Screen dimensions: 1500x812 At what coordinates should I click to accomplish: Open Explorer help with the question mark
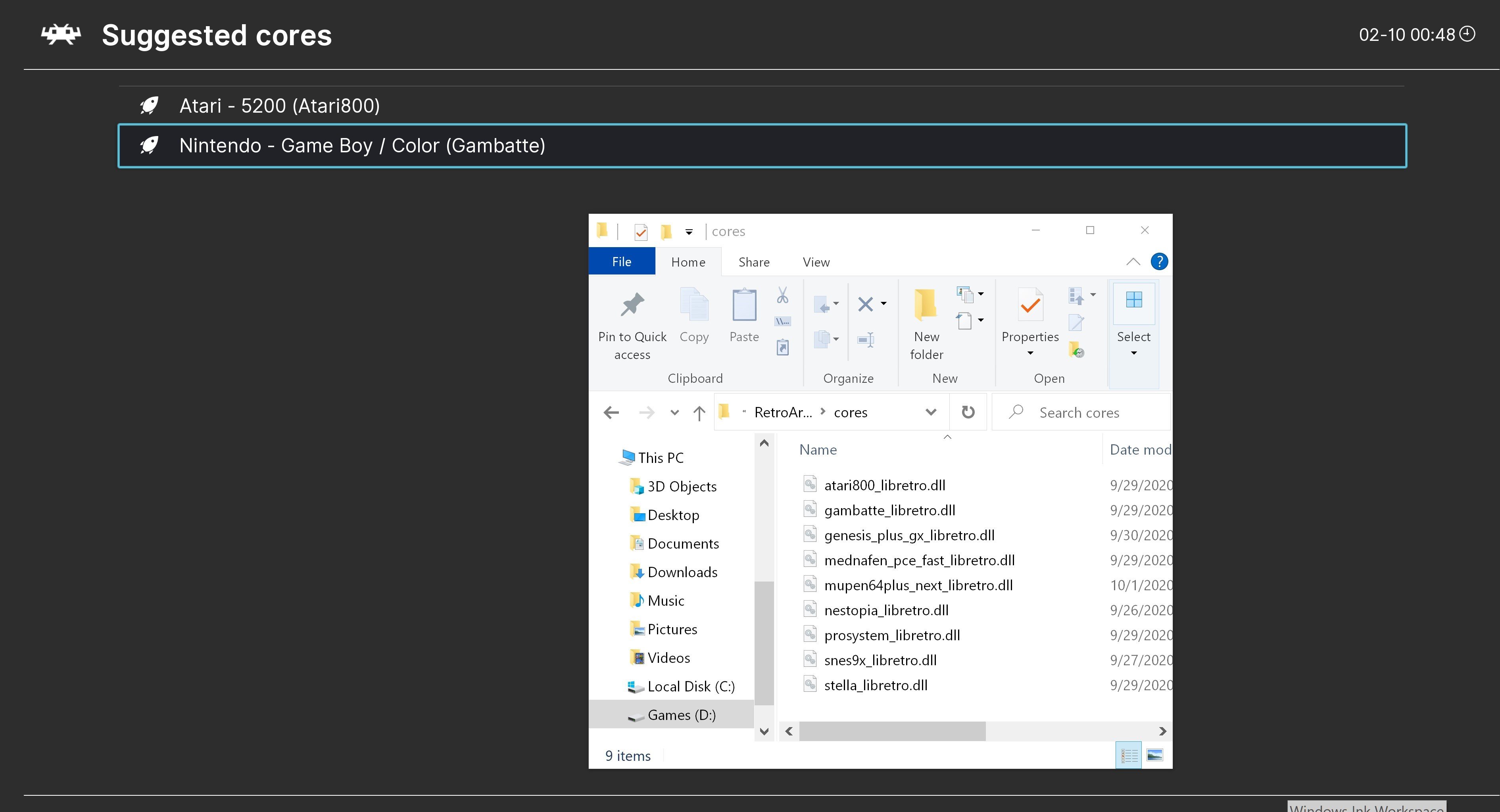(x=1159, y=261)
